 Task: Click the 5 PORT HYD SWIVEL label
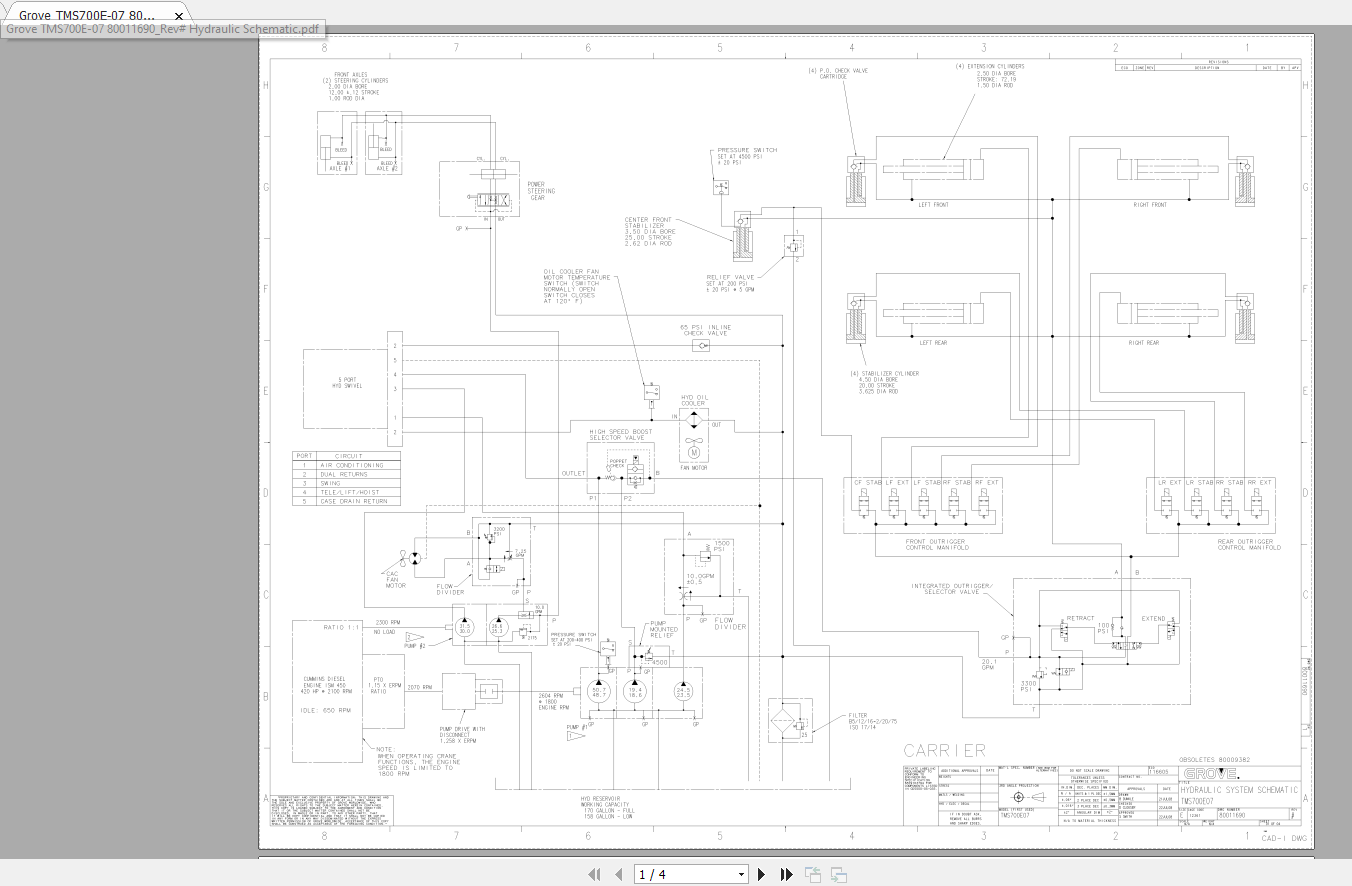(x=347, y=382)
